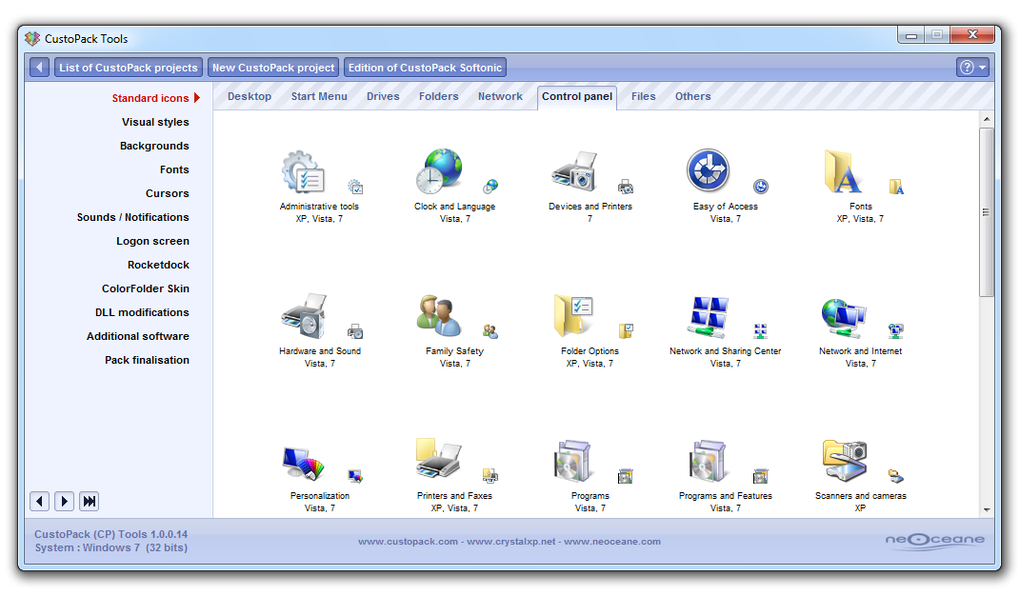
Task: Select the large Programs icon
Action: (x=574, y=461)
